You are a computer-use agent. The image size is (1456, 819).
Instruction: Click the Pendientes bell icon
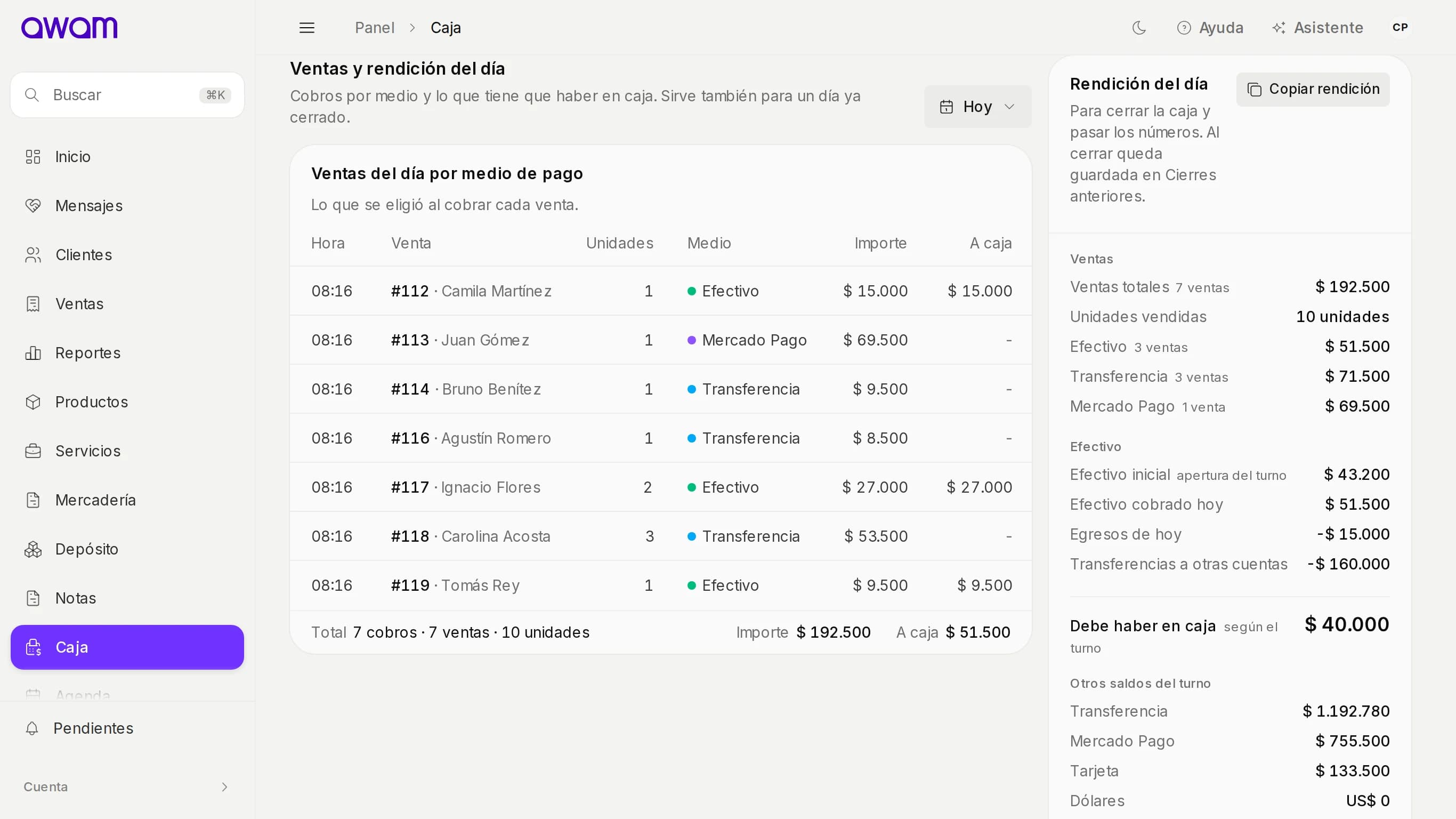click(x=32, y=728)
